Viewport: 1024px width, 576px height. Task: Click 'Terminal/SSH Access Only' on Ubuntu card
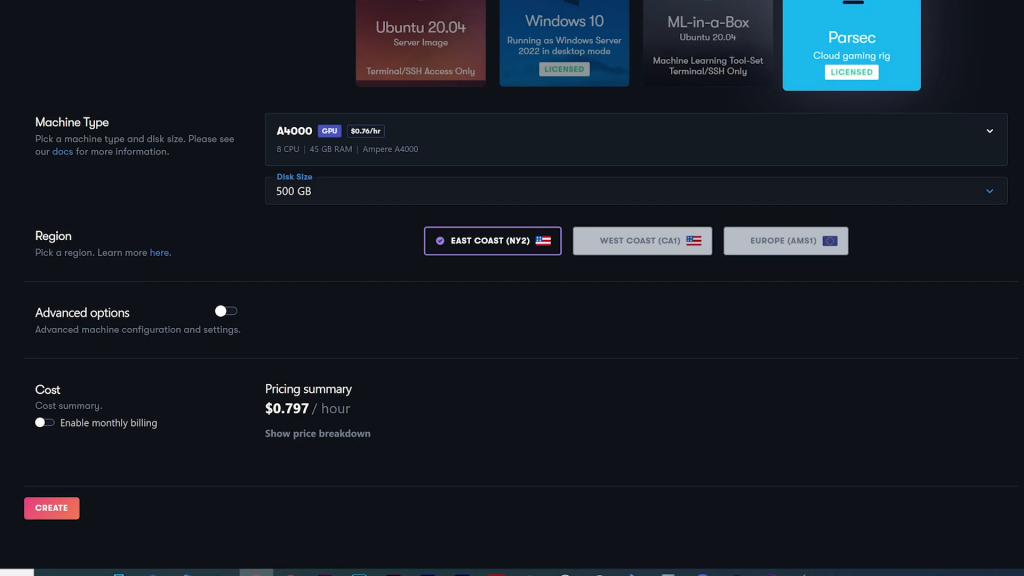[x=421, y=71]
